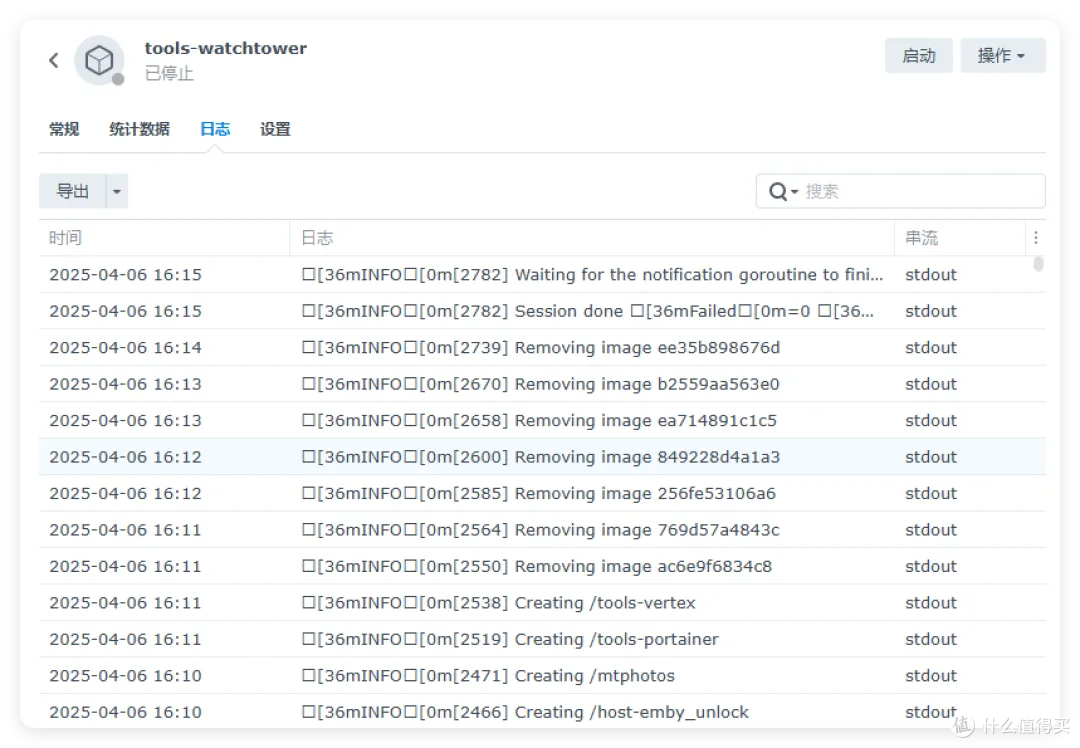Export logs with 导出 button
Viewport: 1080px width, 748px height.
[72, 191]
